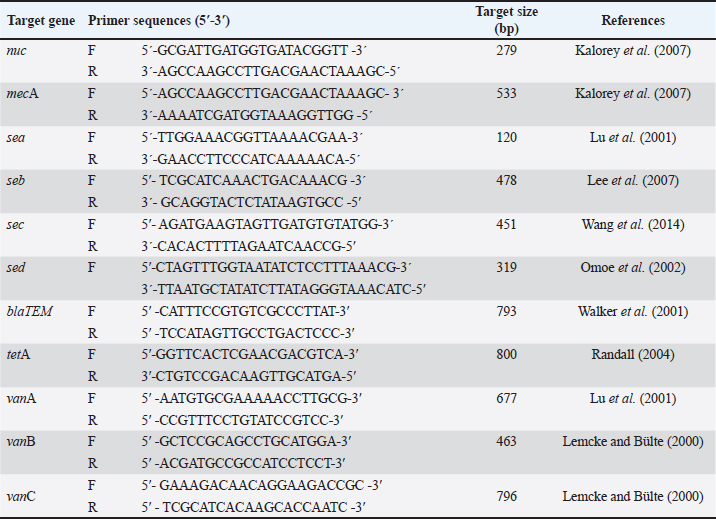
Task: Click the Primer sequences column header
Action: coord(158,20)
